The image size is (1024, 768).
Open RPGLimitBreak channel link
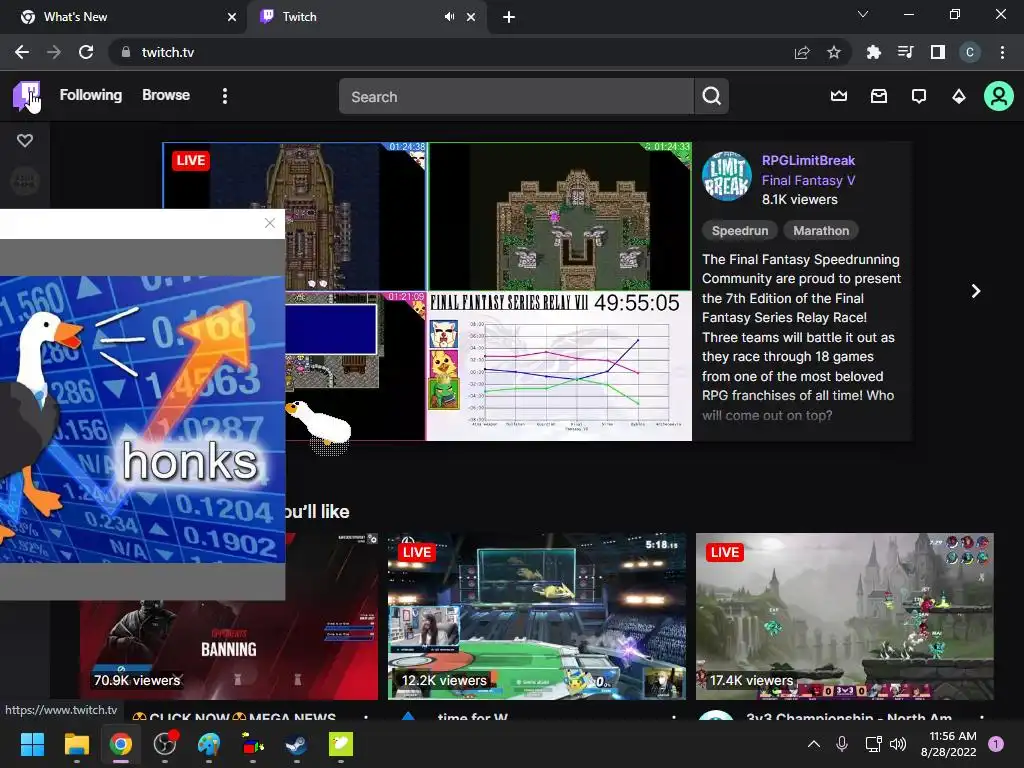pos(808,161)
